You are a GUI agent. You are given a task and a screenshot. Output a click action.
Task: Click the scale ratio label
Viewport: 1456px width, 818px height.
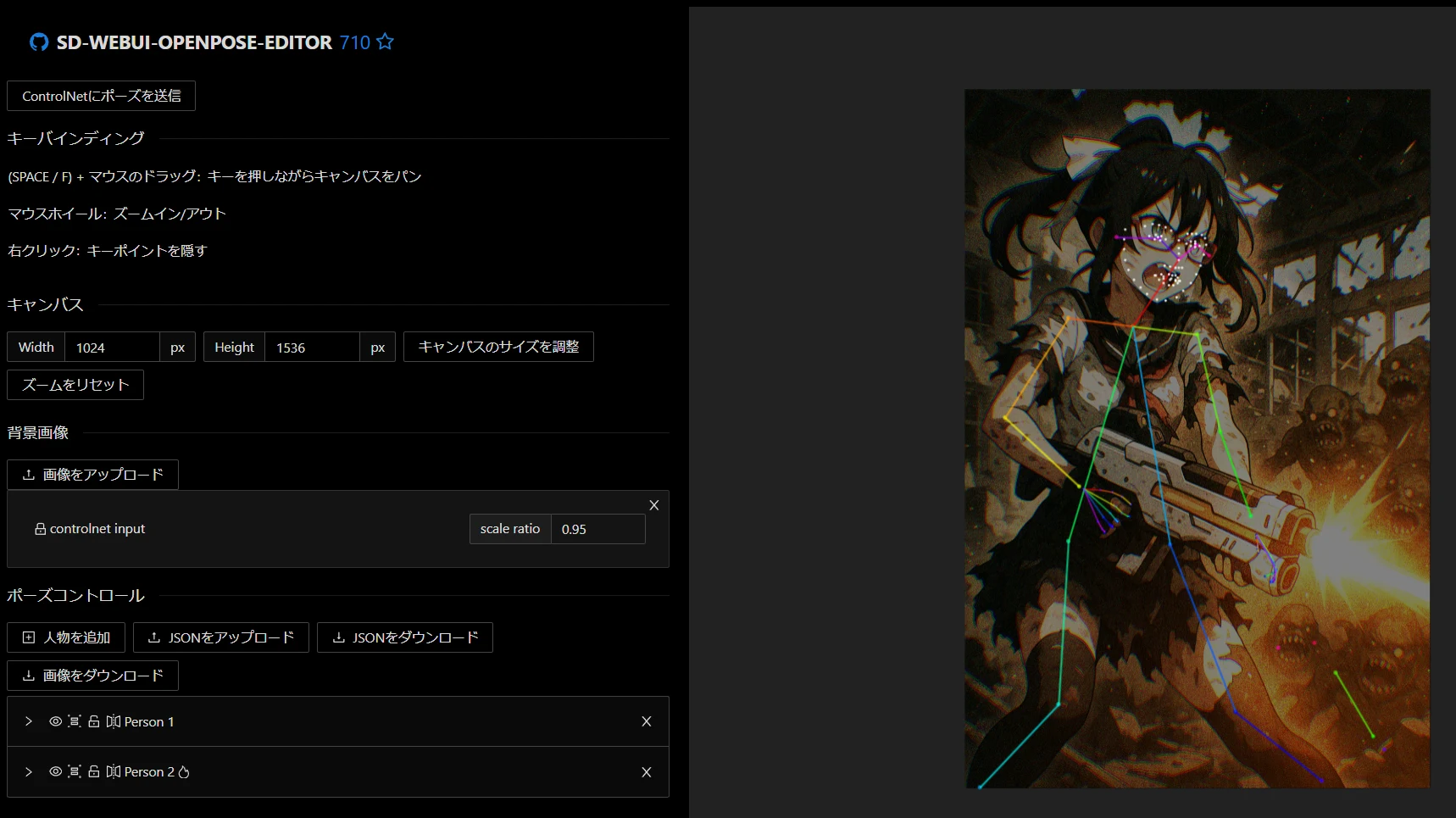(510, 529)
